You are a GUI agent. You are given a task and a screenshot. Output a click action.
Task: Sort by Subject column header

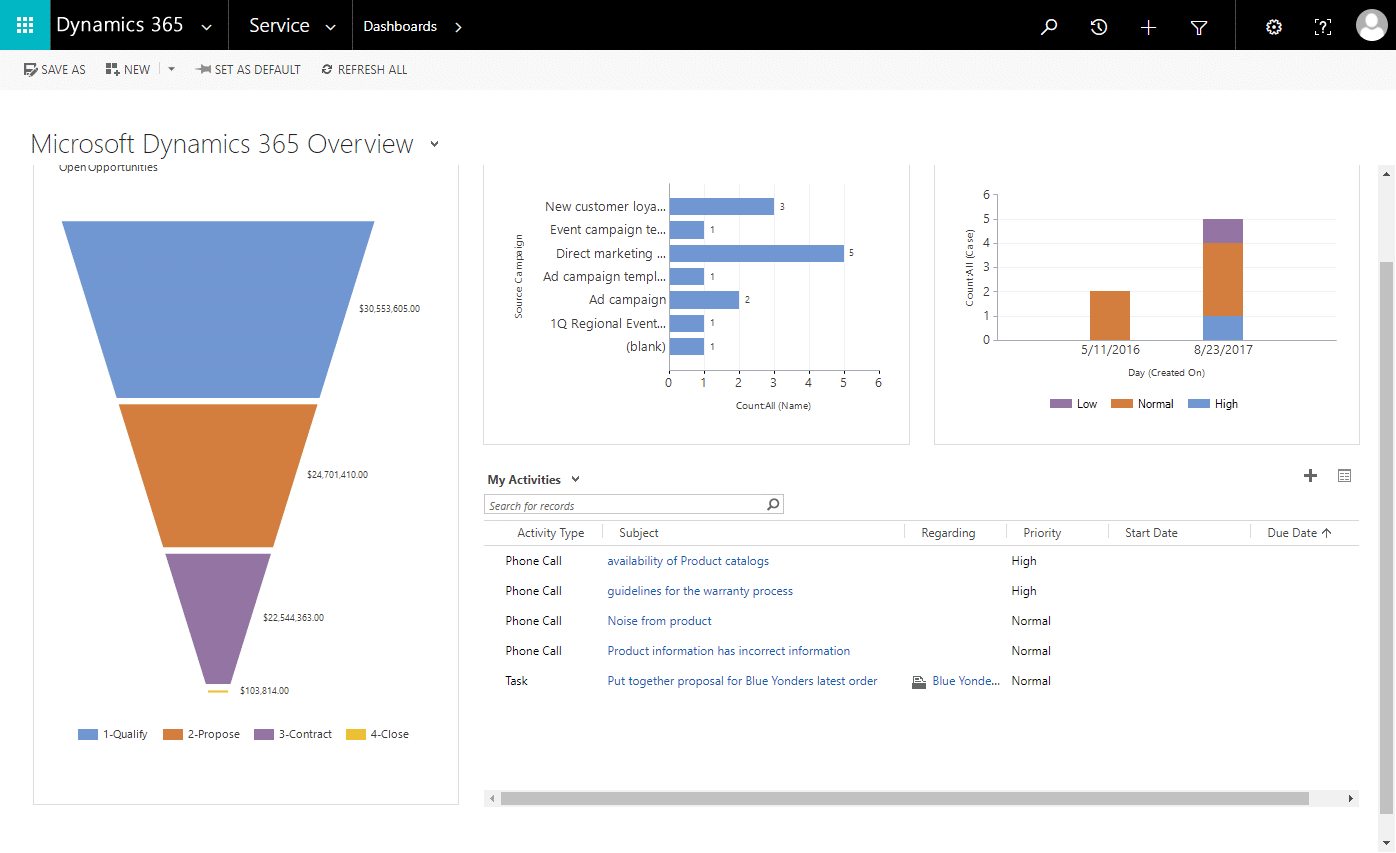(x=638, y=533)
